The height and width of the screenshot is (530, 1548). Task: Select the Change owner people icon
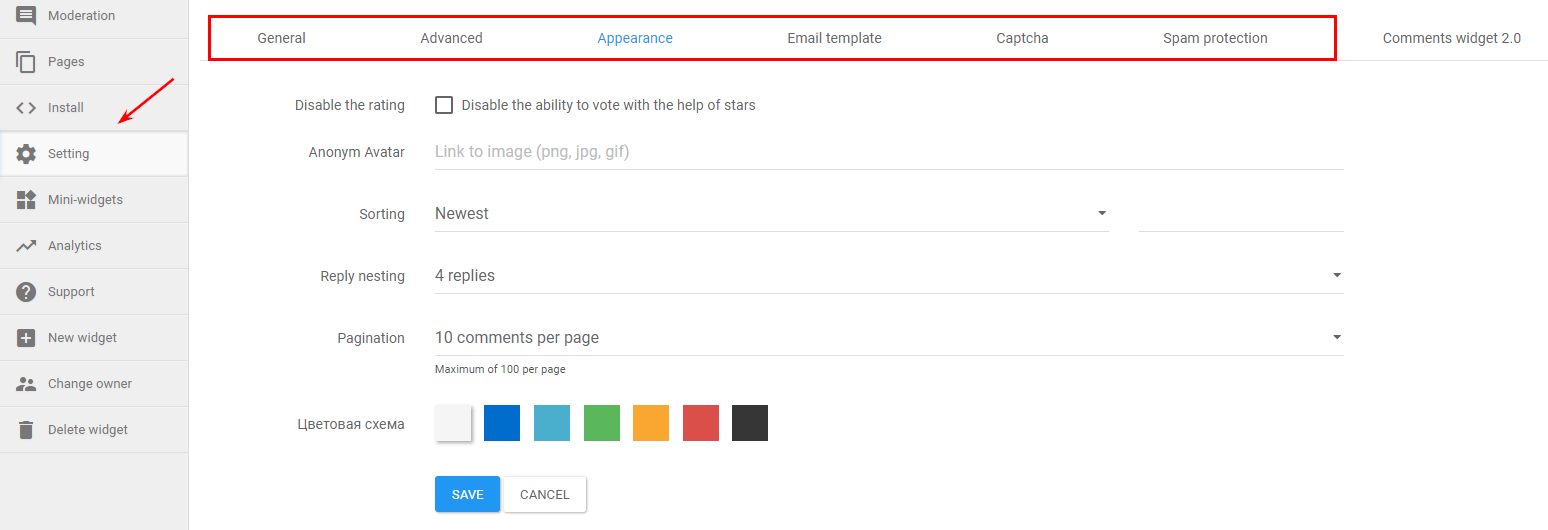pos(27,383)
